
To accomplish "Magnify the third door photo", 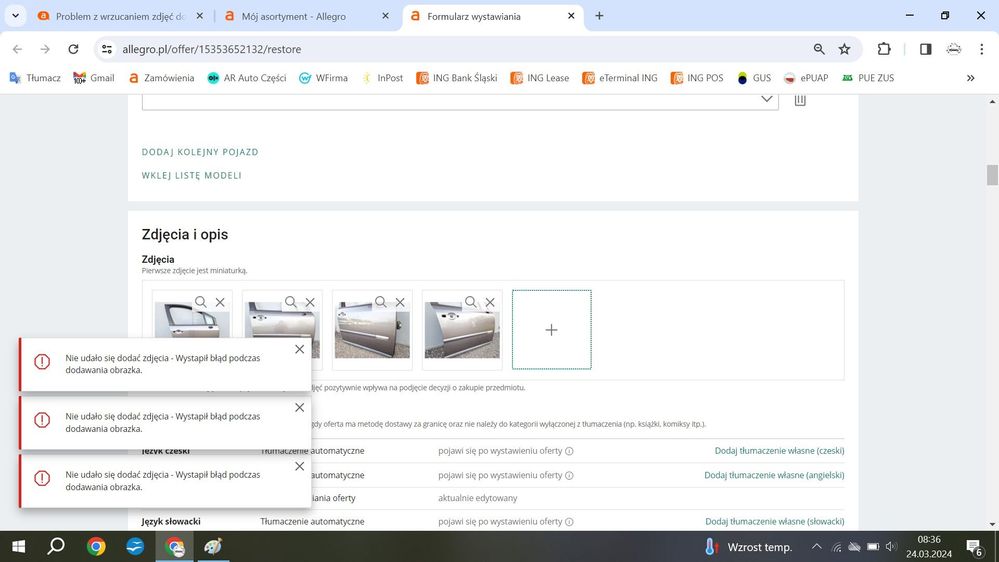I will [381, 302].
